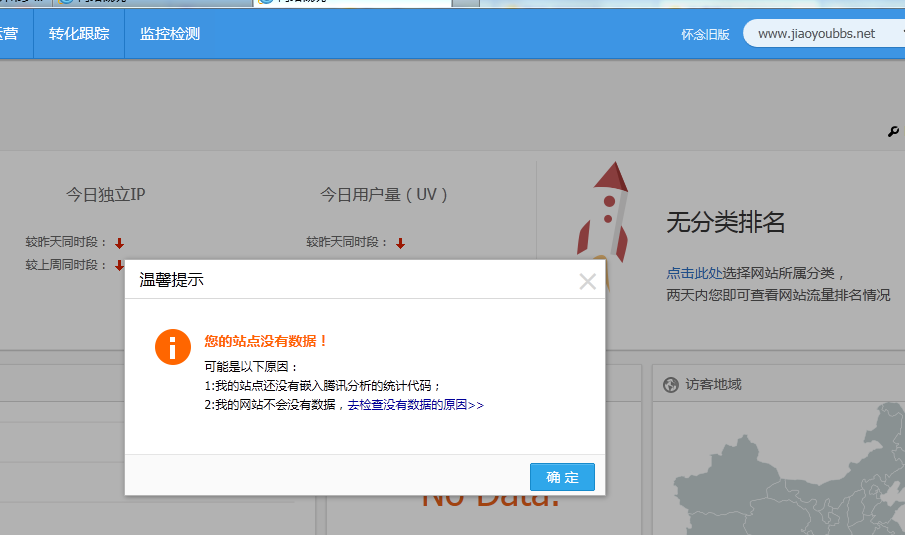Click the 温馨提示 dialog title
The image size is (905, 535).
coord(171,280)
